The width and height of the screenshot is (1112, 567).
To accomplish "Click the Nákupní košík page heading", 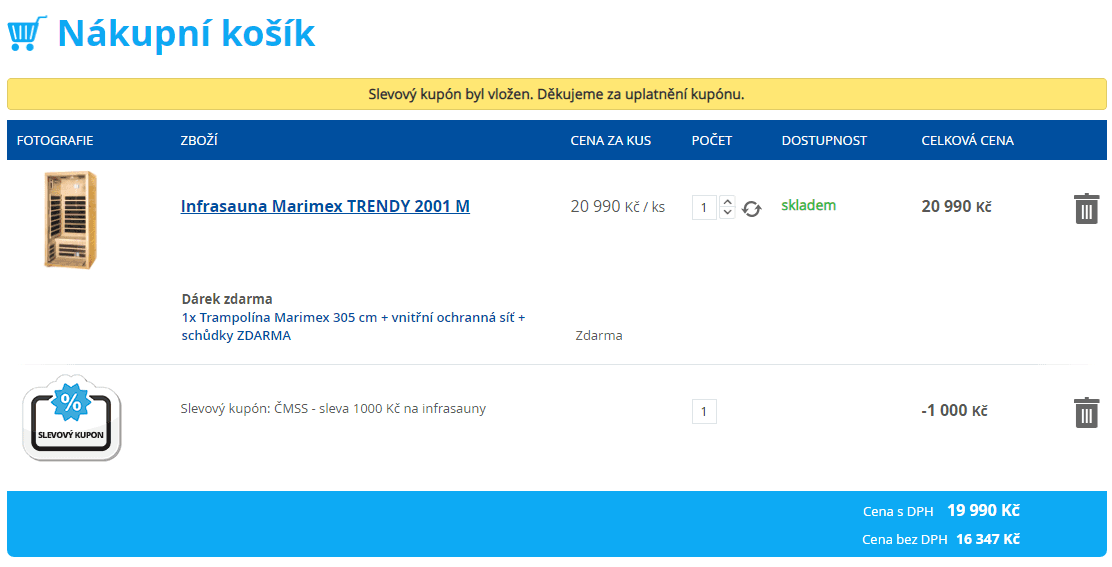I will pyautogui.click(x=187, y=33).
